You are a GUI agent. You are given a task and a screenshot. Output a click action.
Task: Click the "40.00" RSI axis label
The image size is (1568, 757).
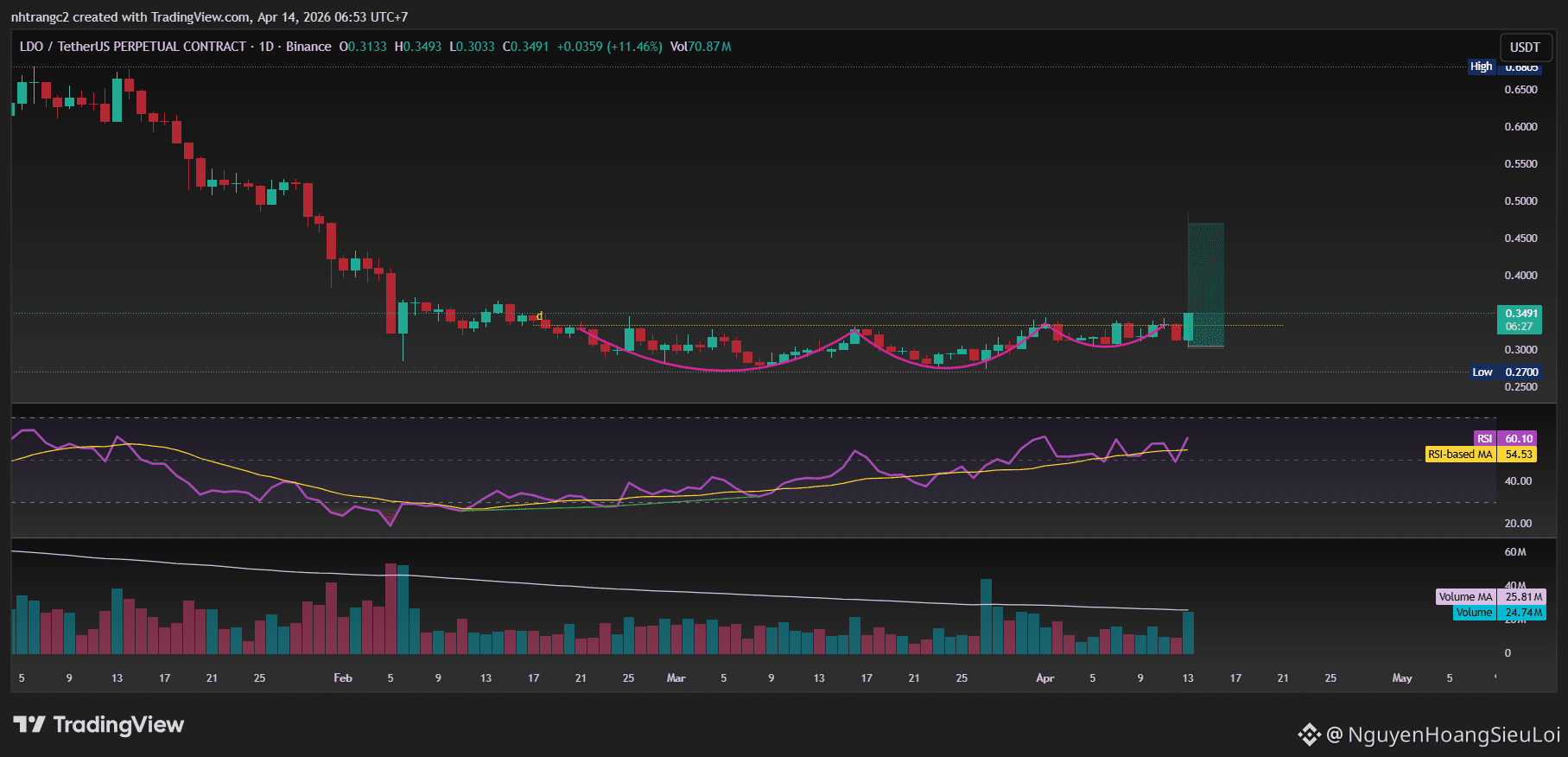[1518, 481]
